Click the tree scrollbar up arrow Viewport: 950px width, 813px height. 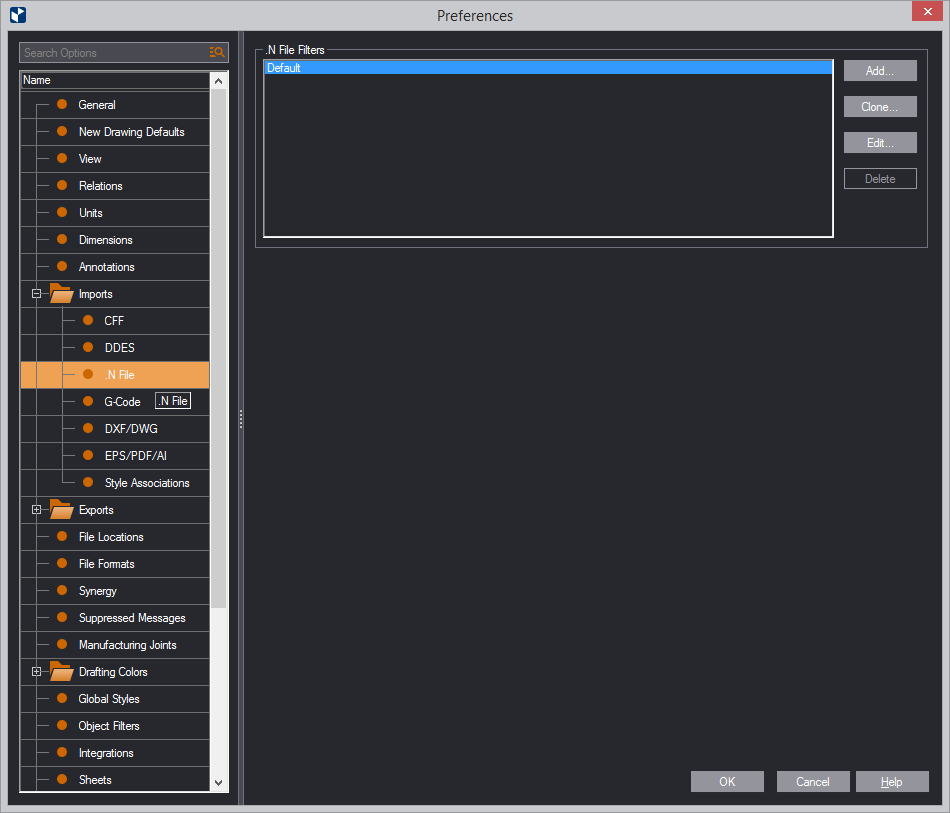pos(219,81)
